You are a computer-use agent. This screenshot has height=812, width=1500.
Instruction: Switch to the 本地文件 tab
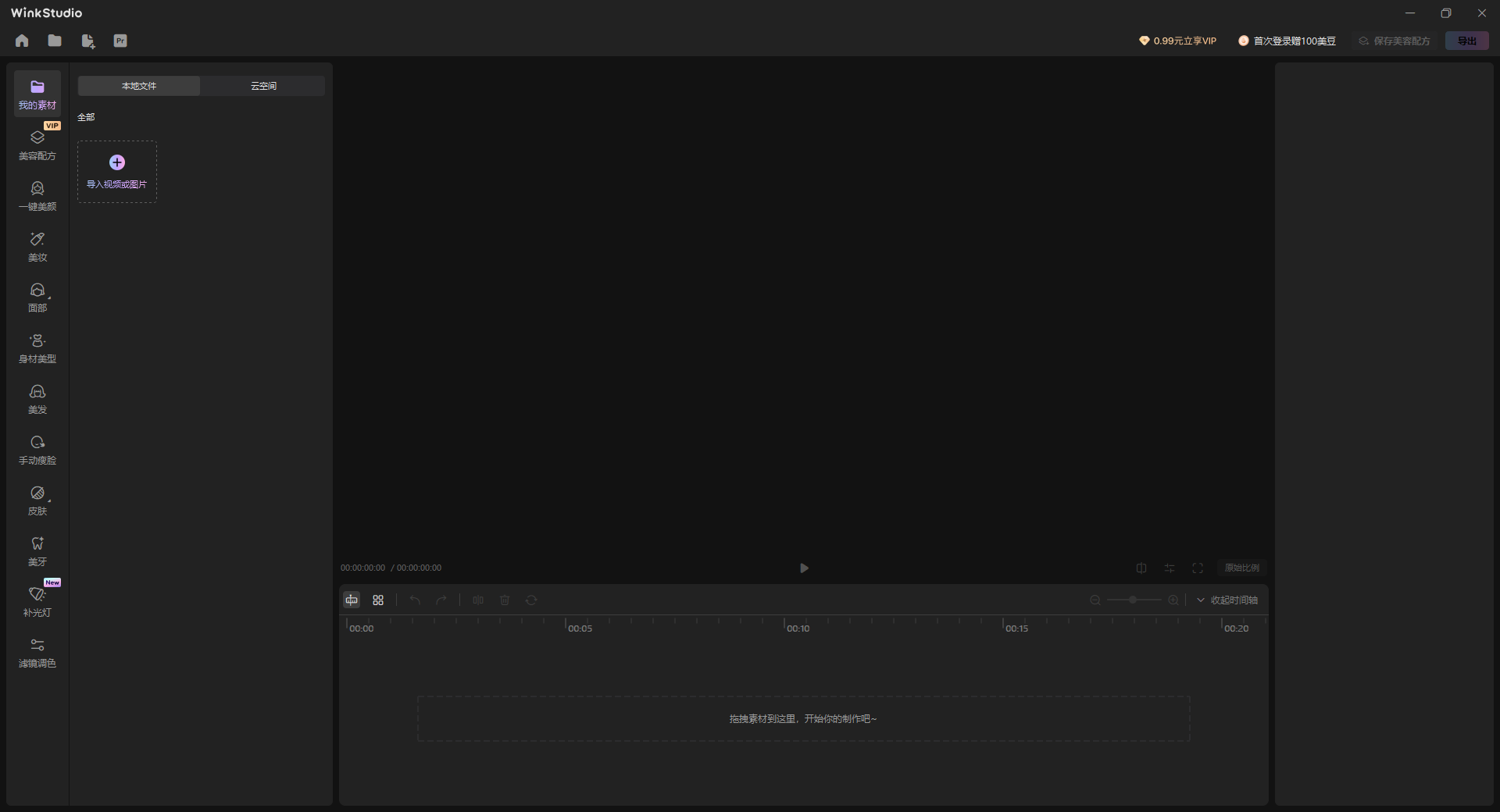point(138,86)
